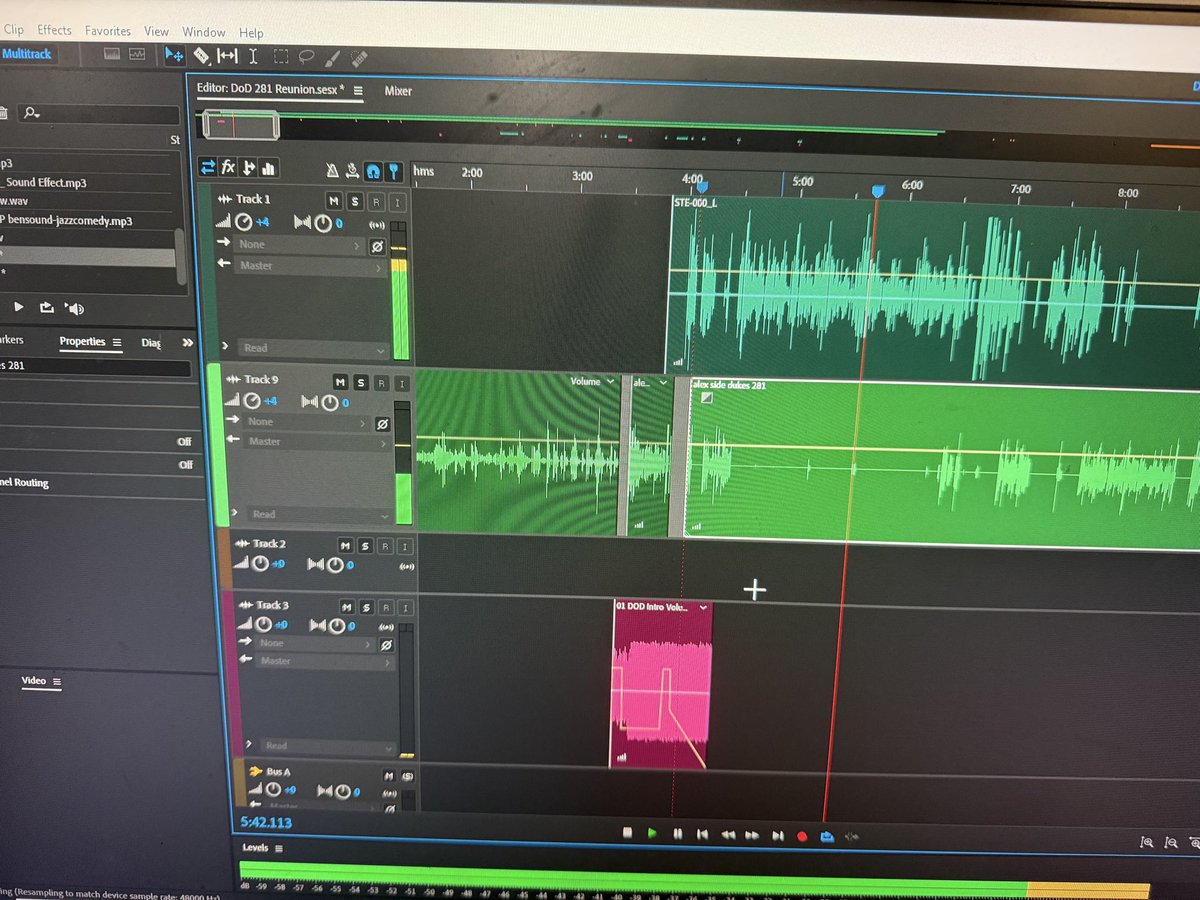Screen dimensions: 1200x900
Task: Select the Spot Healing Brush tool
Action: click(359, 59)
